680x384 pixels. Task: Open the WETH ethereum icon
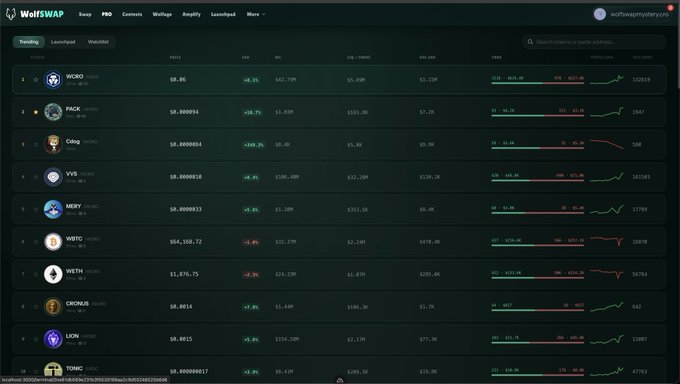[x=53, y=274]
